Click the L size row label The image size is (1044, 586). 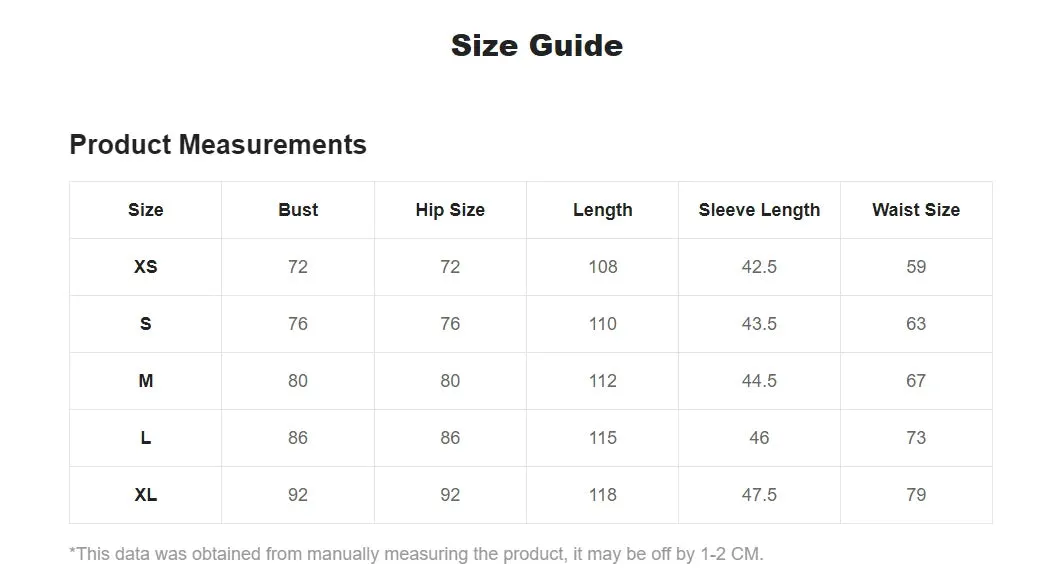click(x=145, y=438)
